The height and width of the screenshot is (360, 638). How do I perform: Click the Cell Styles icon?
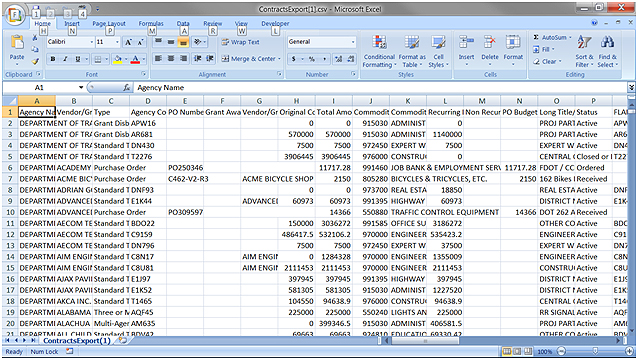pos(438,43)
